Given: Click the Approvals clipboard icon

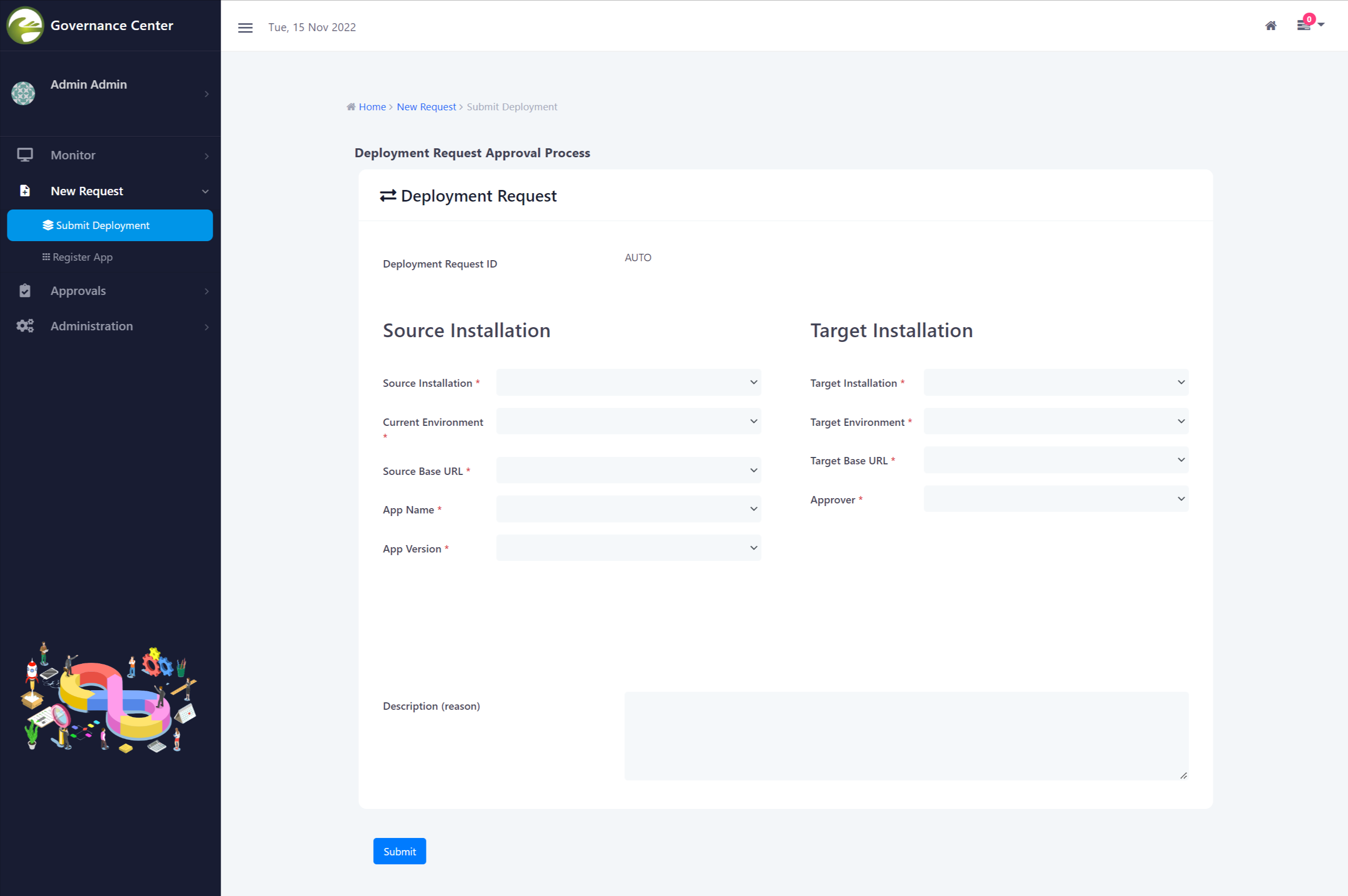Looking at the screenshot, I should tap(25, 291).
